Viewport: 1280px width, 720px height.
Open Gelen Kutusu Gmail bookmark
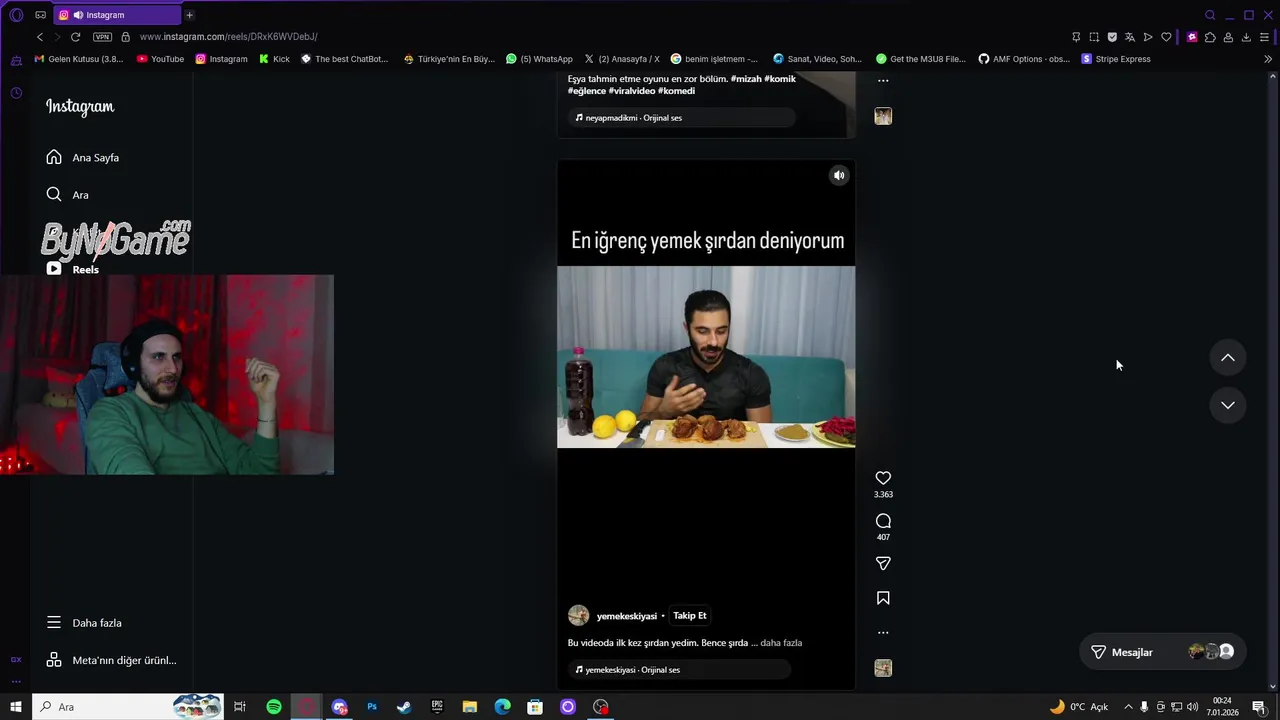[x=78, y=59]
